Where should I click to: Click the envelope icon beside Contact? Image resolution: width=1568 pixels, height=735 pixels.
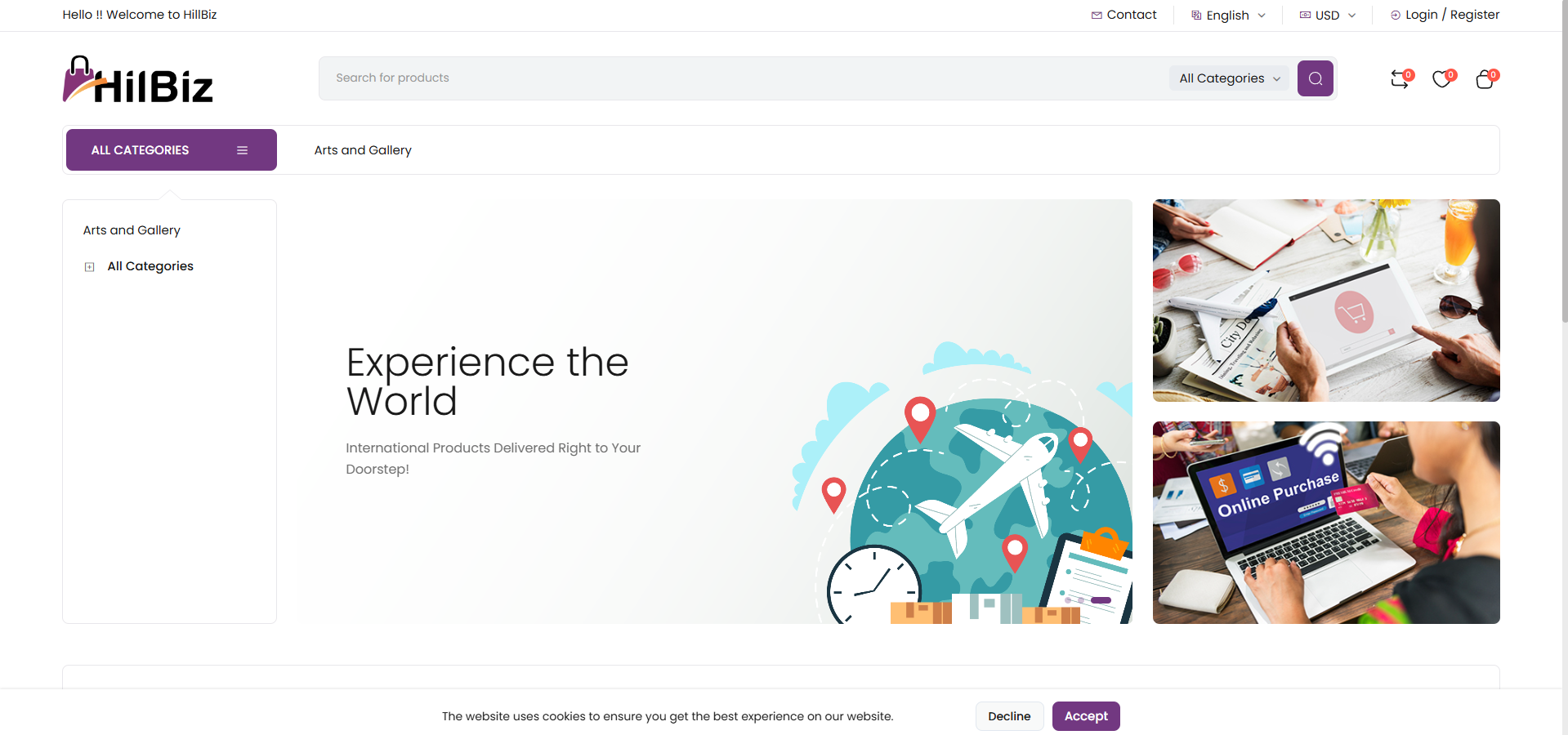pos(1097,16)
